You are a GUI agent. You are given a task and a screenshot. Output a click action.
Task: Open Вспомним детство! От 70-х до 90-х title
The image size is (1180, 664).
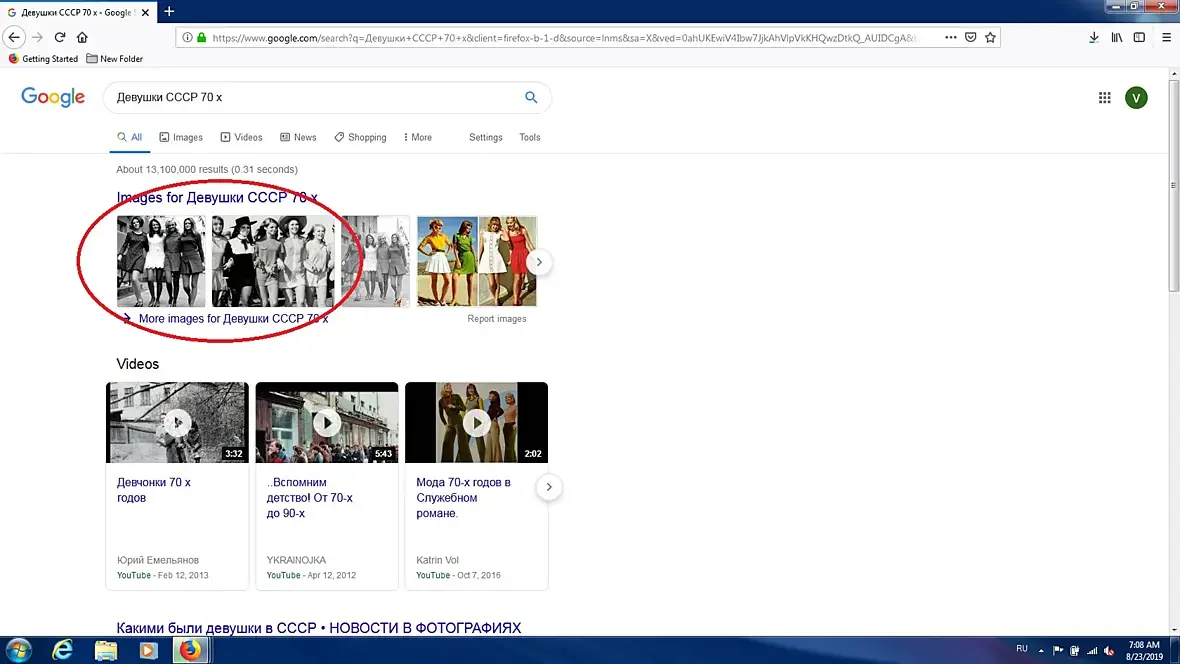[309, 498]
